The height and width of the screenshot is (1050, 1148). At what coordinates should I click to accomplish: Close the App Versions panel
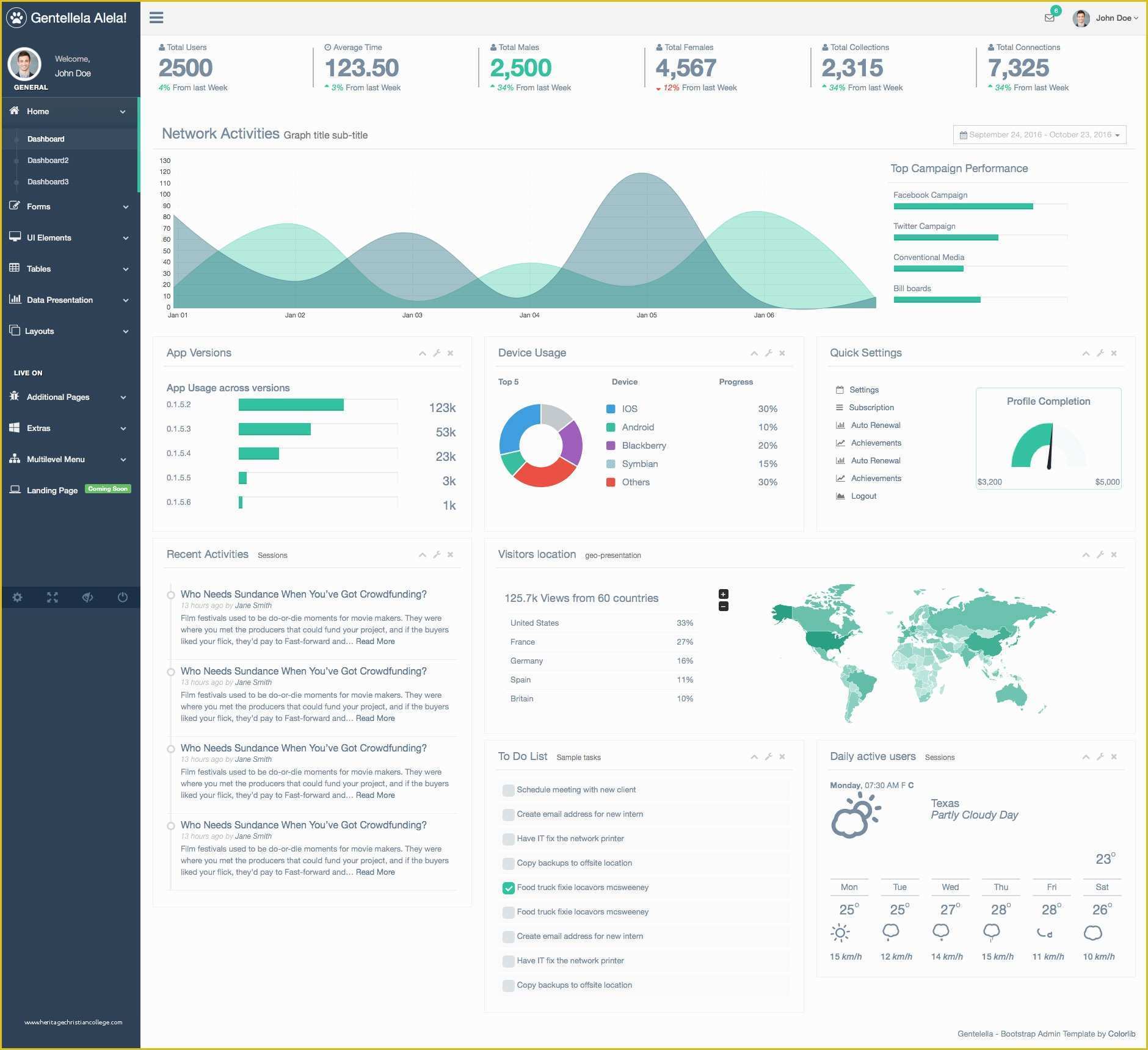451,353
